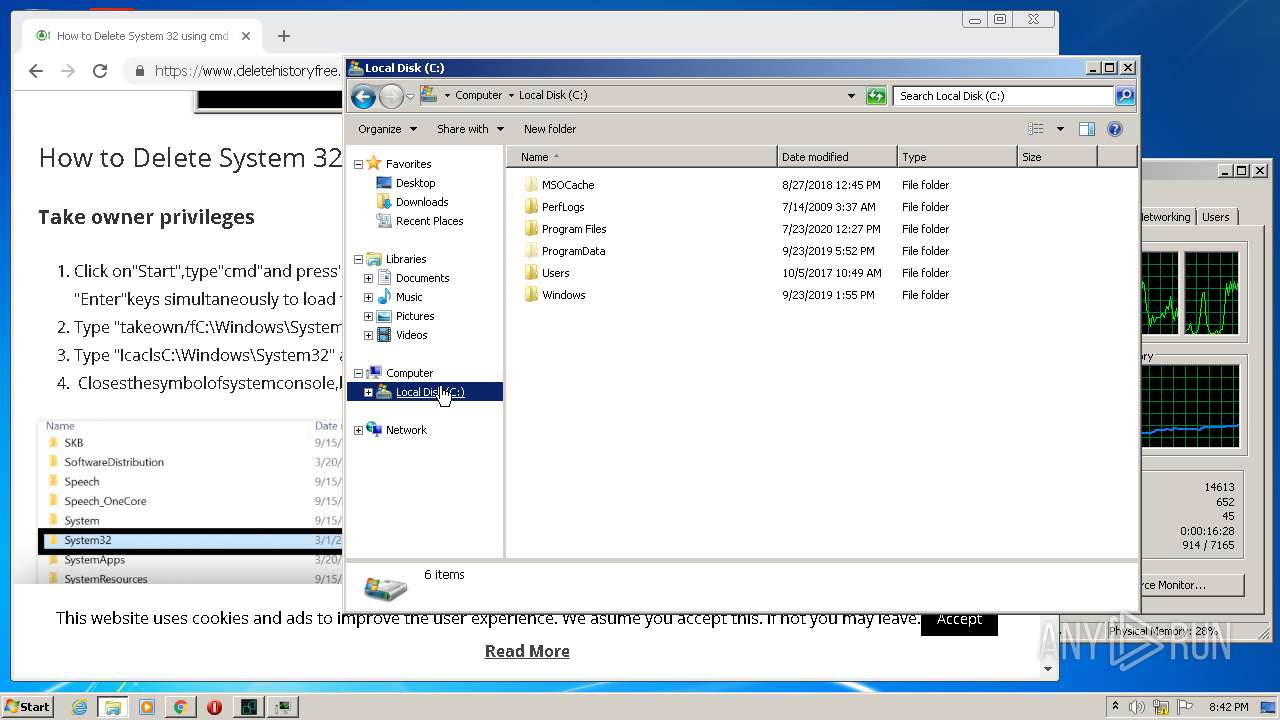This screenshot has width=1280, height=720.
Task: Open a new browser tab
Action: tap(284, 36)
